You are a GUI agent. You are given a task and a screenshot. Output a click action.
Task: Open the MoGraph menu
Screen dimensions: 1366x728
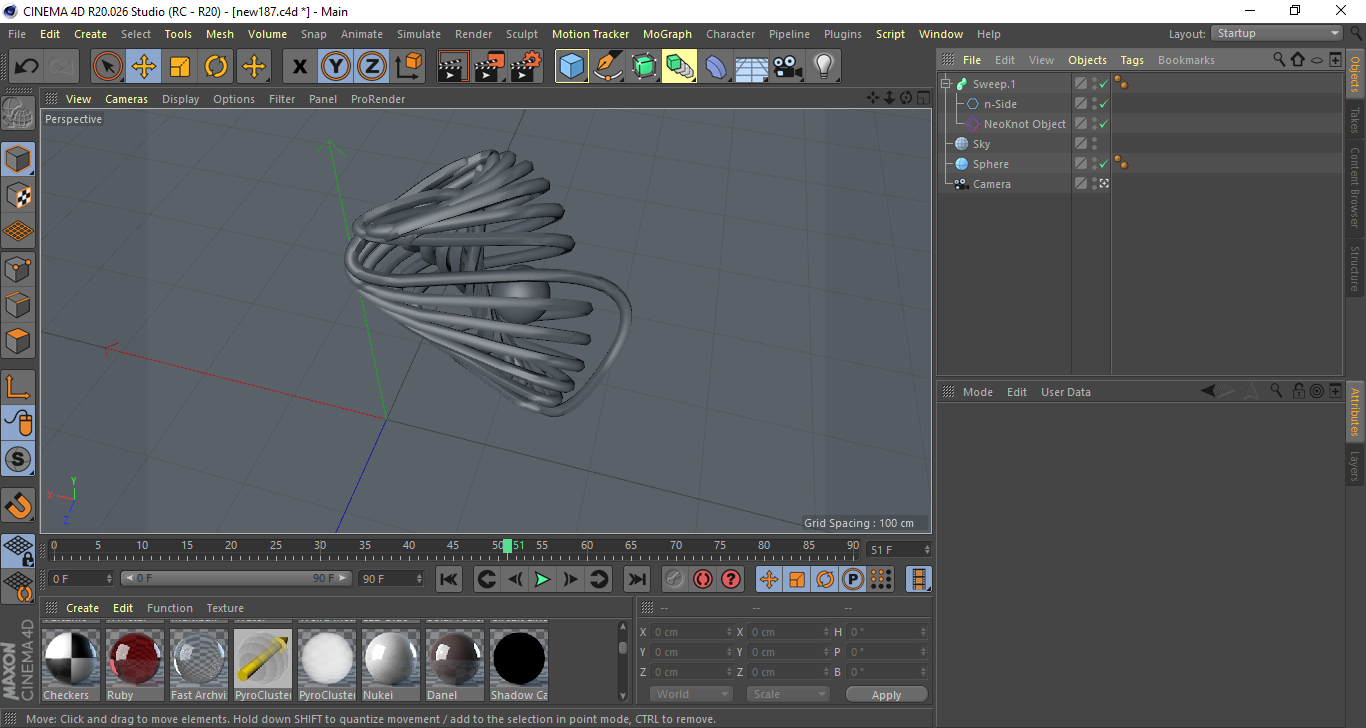pos(667,34)
